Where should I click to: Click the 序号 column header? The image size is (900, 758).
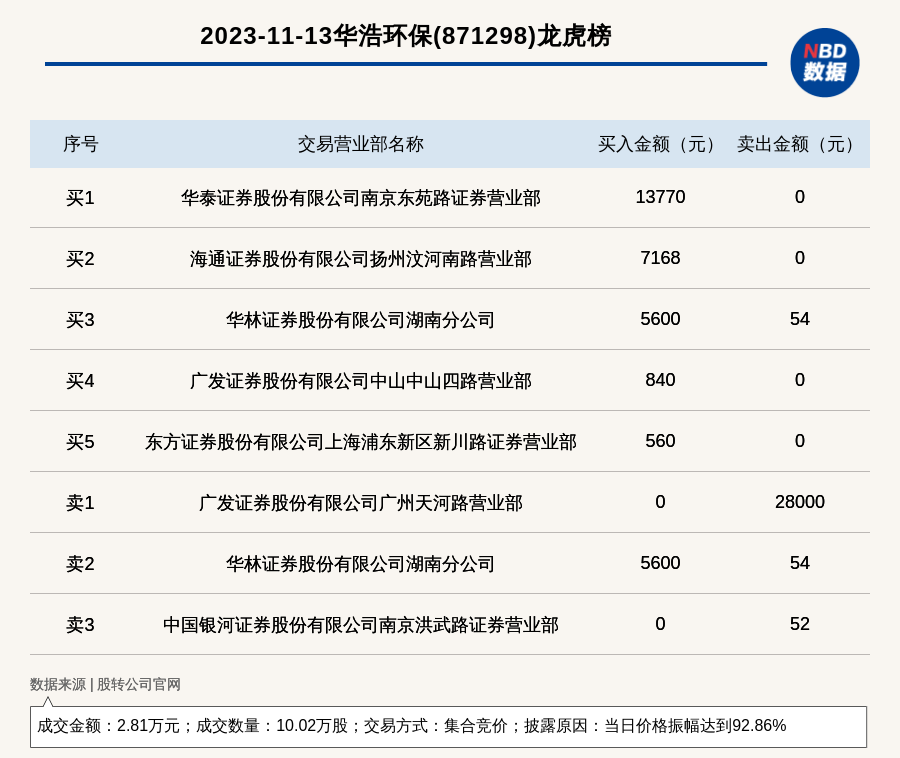click(x=80, y=144)
